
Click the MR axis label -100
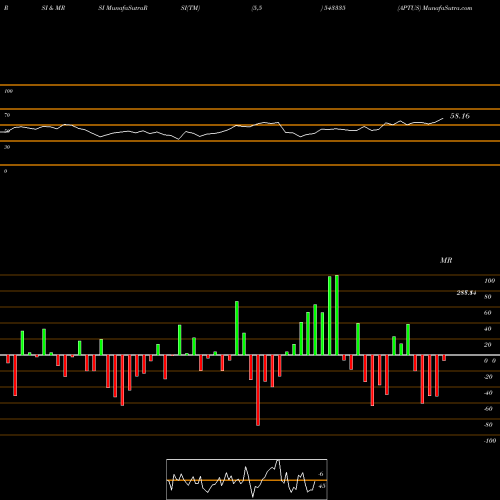pos(490,441)
